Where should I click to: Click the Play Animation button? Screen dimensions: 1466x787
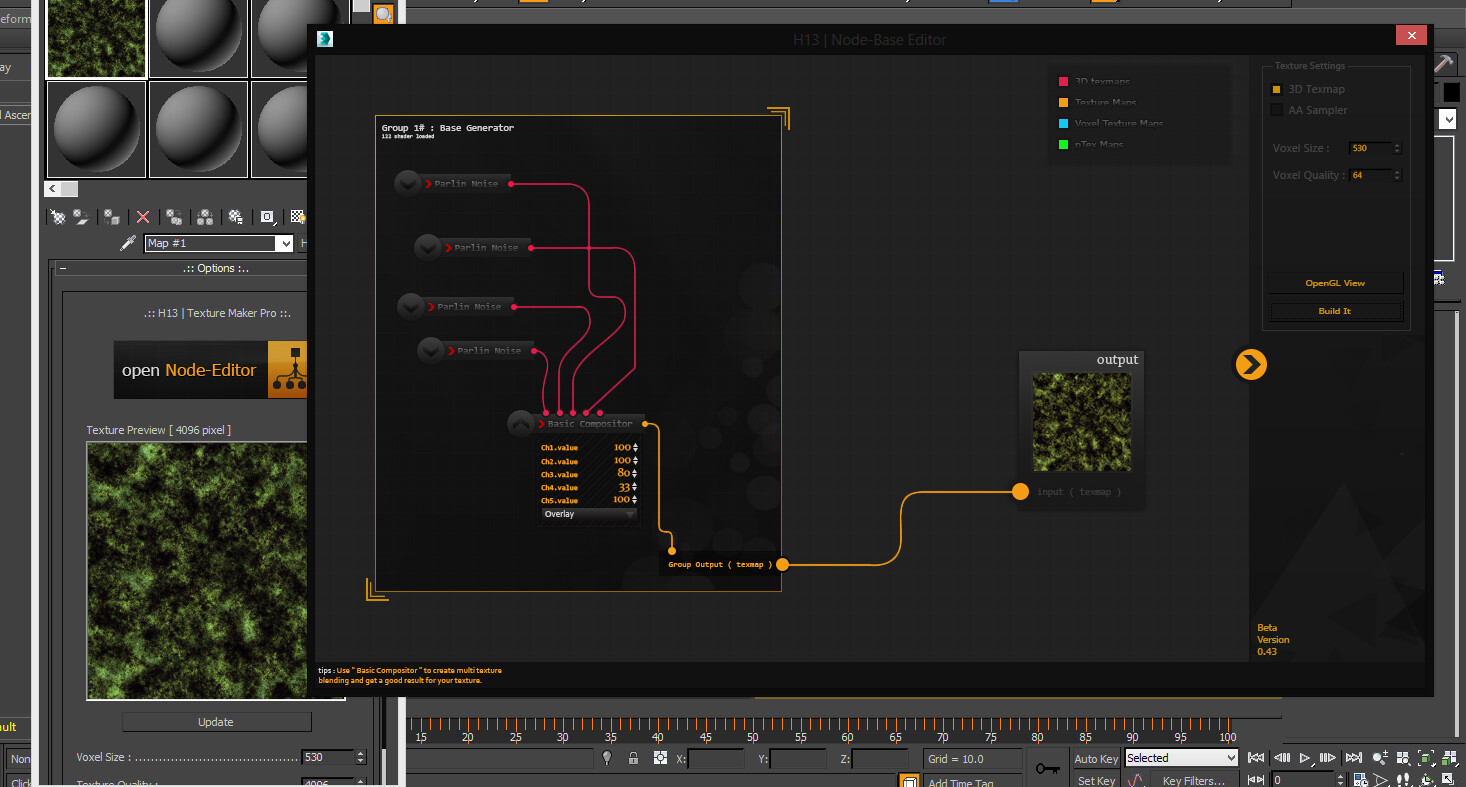click(1305, 759)
